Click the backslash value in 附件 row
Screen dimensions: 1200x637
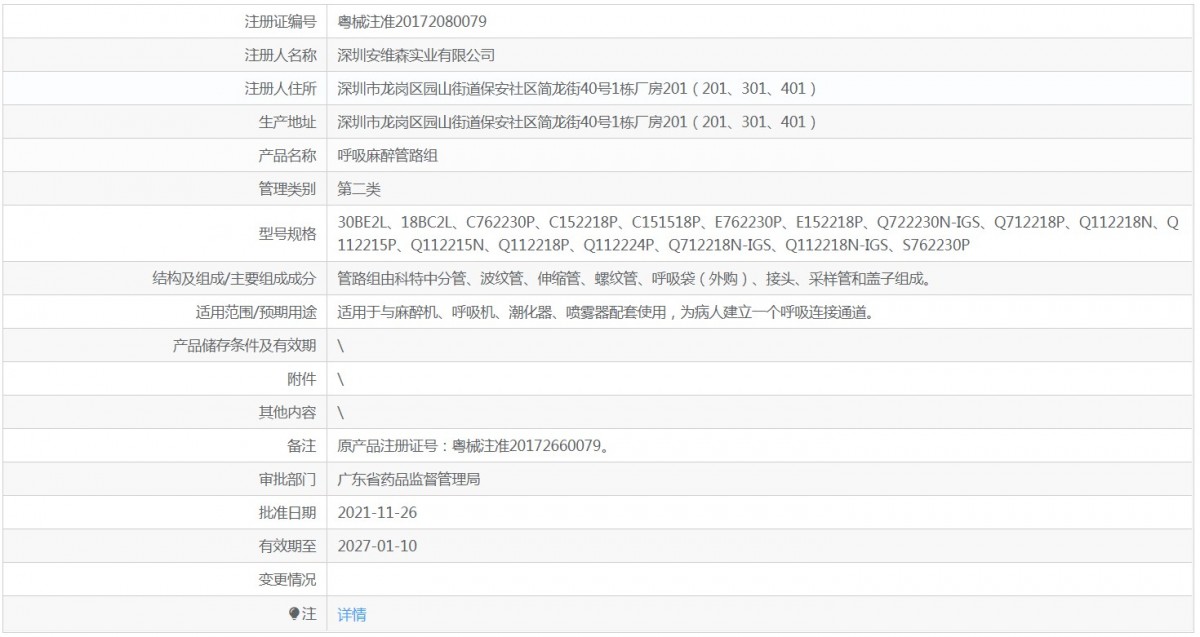pyautogui.click(x=341, y=379)
